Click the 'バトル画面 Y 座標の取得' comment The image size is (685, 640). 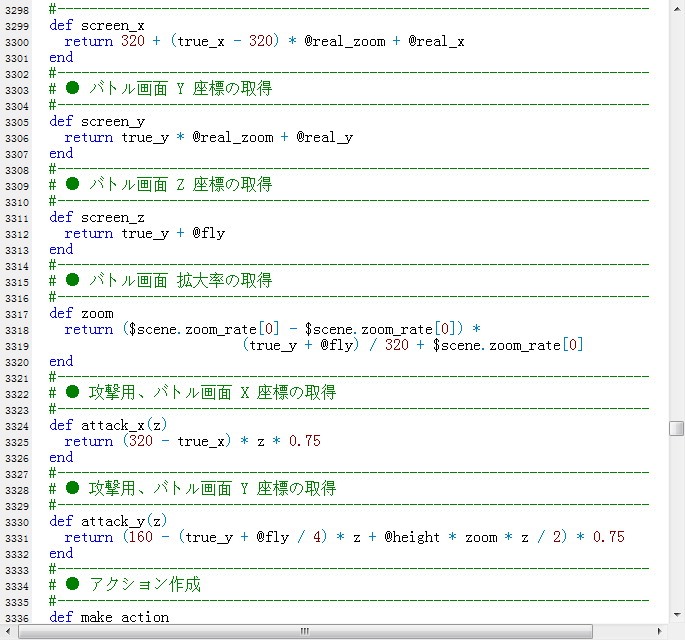pyautogui.click(x=180, y=89)
